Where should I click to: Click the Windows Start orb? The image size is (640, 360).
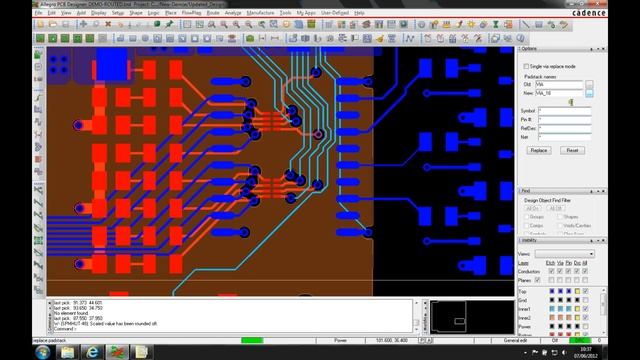click(x=42, y=352)
